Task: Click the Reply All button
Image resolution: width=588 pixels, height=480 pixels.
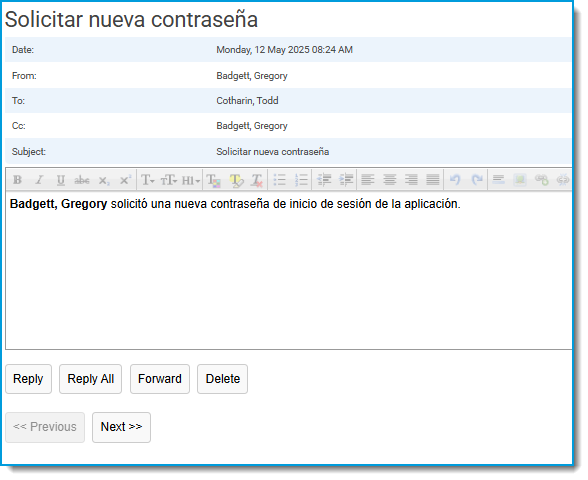Action: tap(90, 379)
